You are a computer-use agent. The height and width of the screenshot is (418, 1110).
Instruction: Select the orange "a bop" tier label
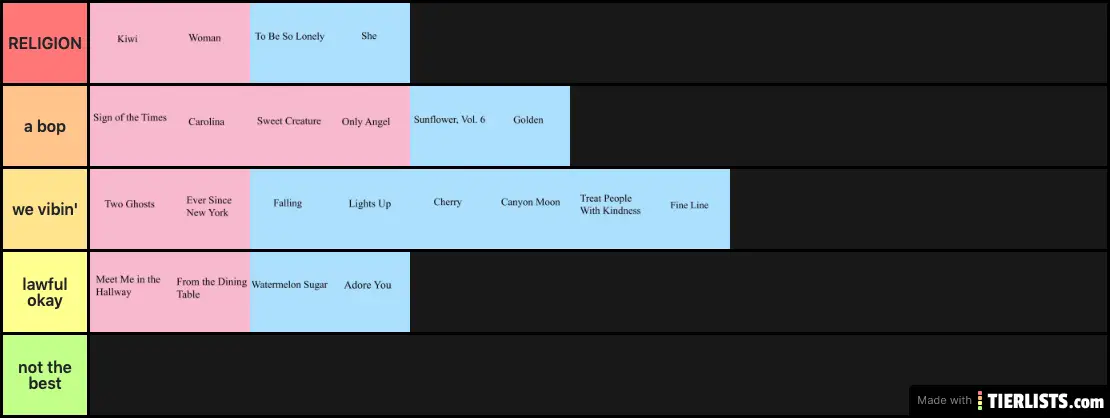pos(44,126)
